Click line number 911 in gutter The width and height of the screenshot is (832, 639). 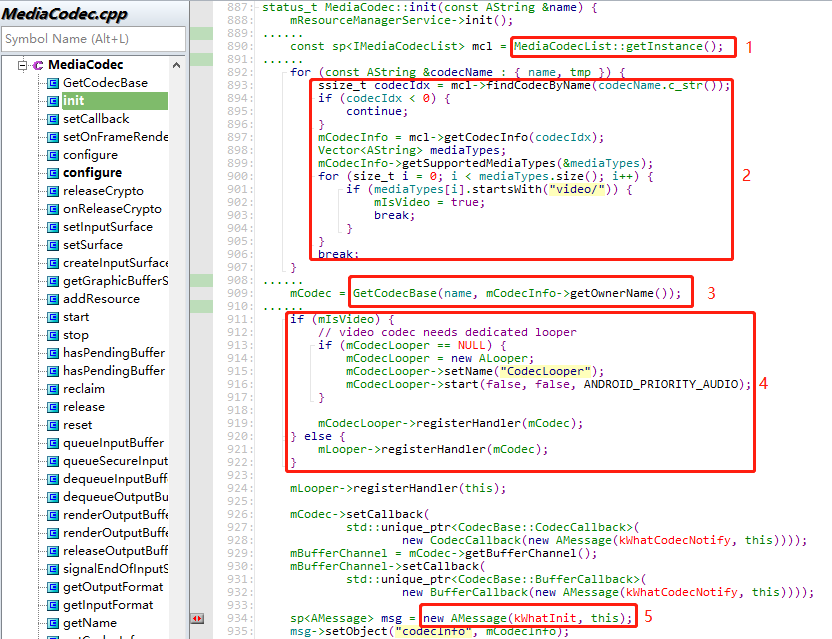[x=237, y=319]
